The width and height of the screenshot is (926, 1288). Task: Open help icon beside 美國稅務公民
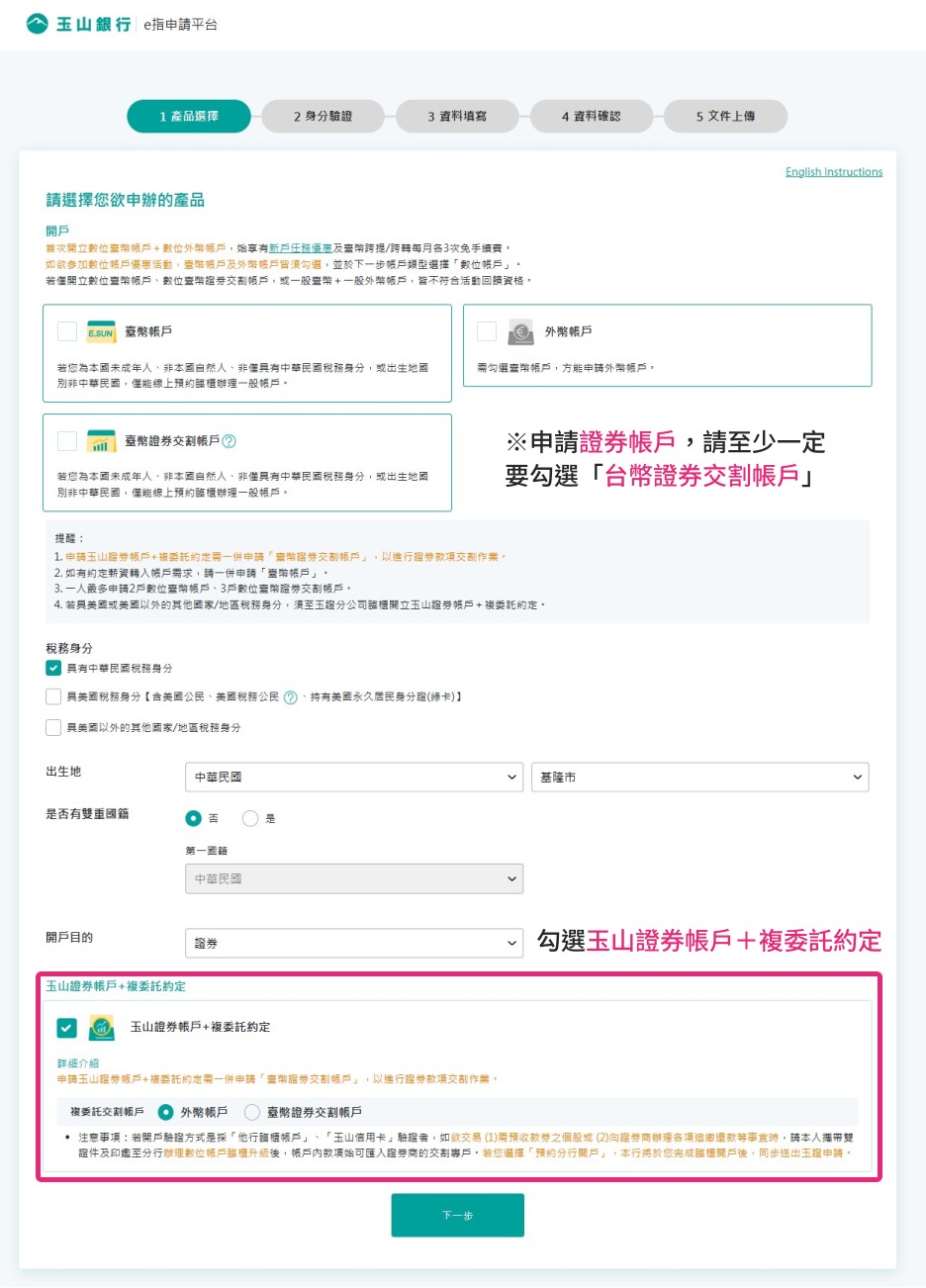tap(290, 697)
